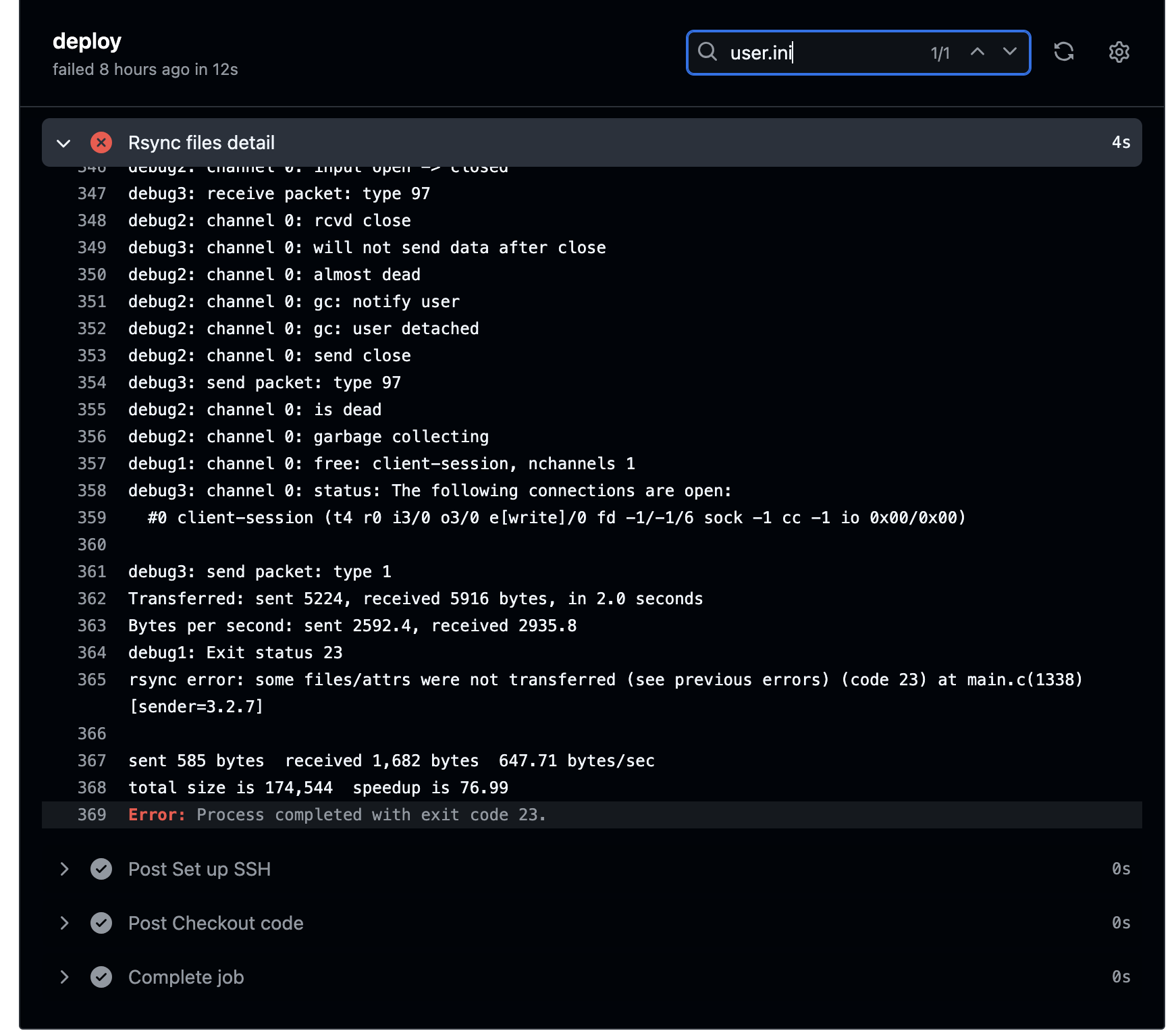
Task: Expand the Post Checkout code chevron
Action: click(64, 923)
